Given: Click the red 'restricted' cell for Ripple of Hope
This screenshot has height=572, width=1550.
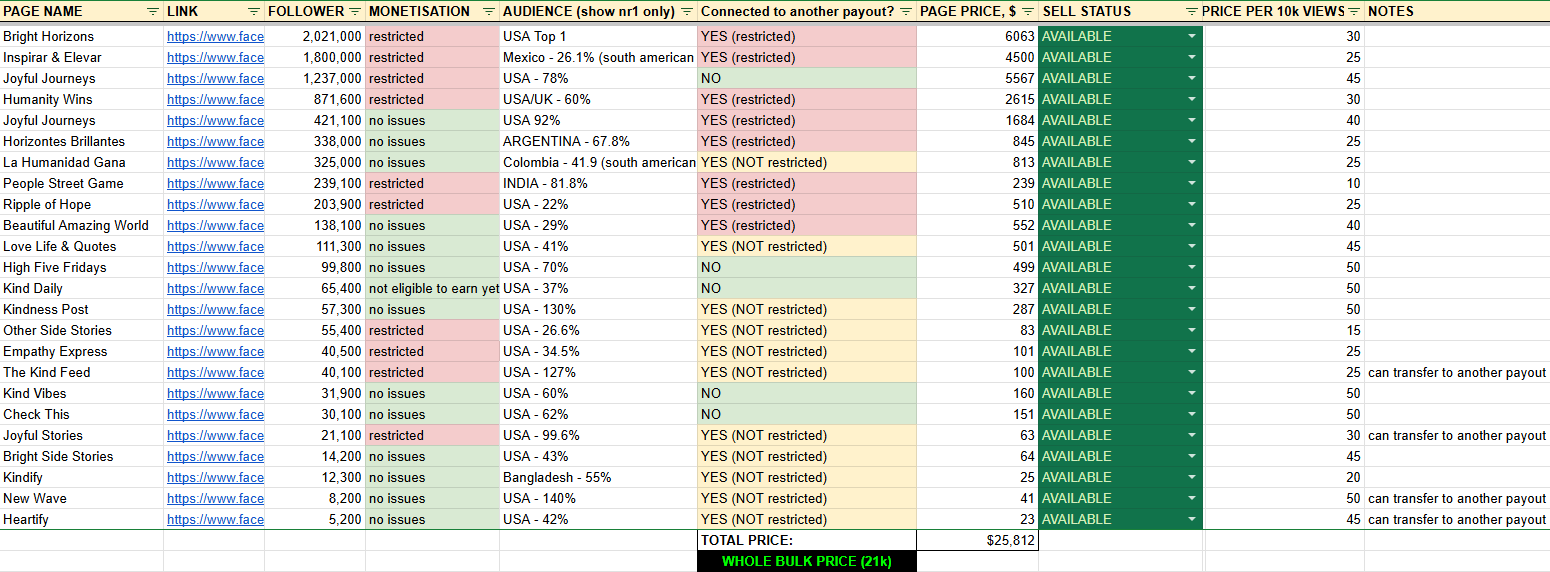Looking at the screenshot, I should click(432, 204).
